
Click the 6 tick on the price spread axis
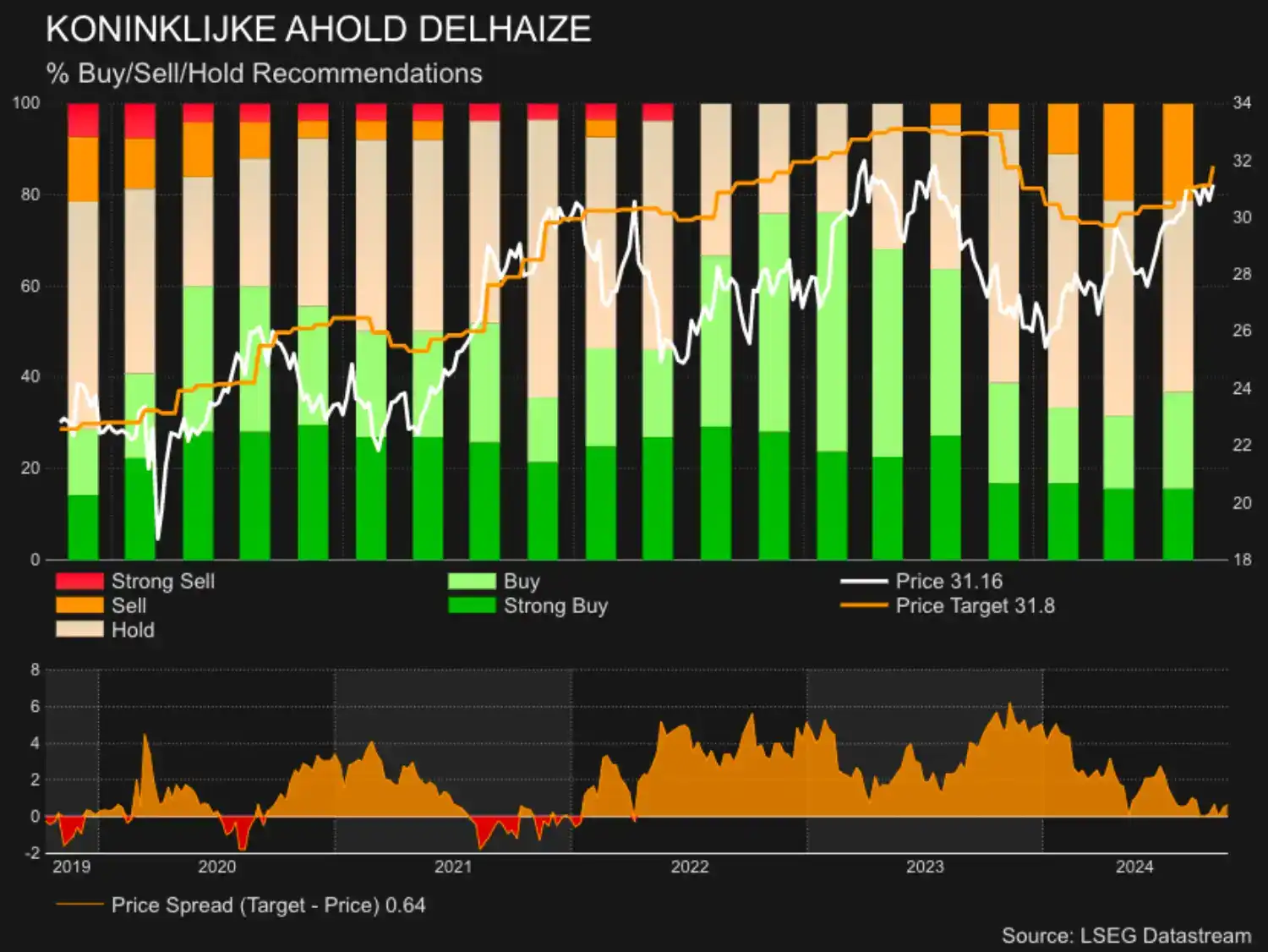tap(36, 706)
